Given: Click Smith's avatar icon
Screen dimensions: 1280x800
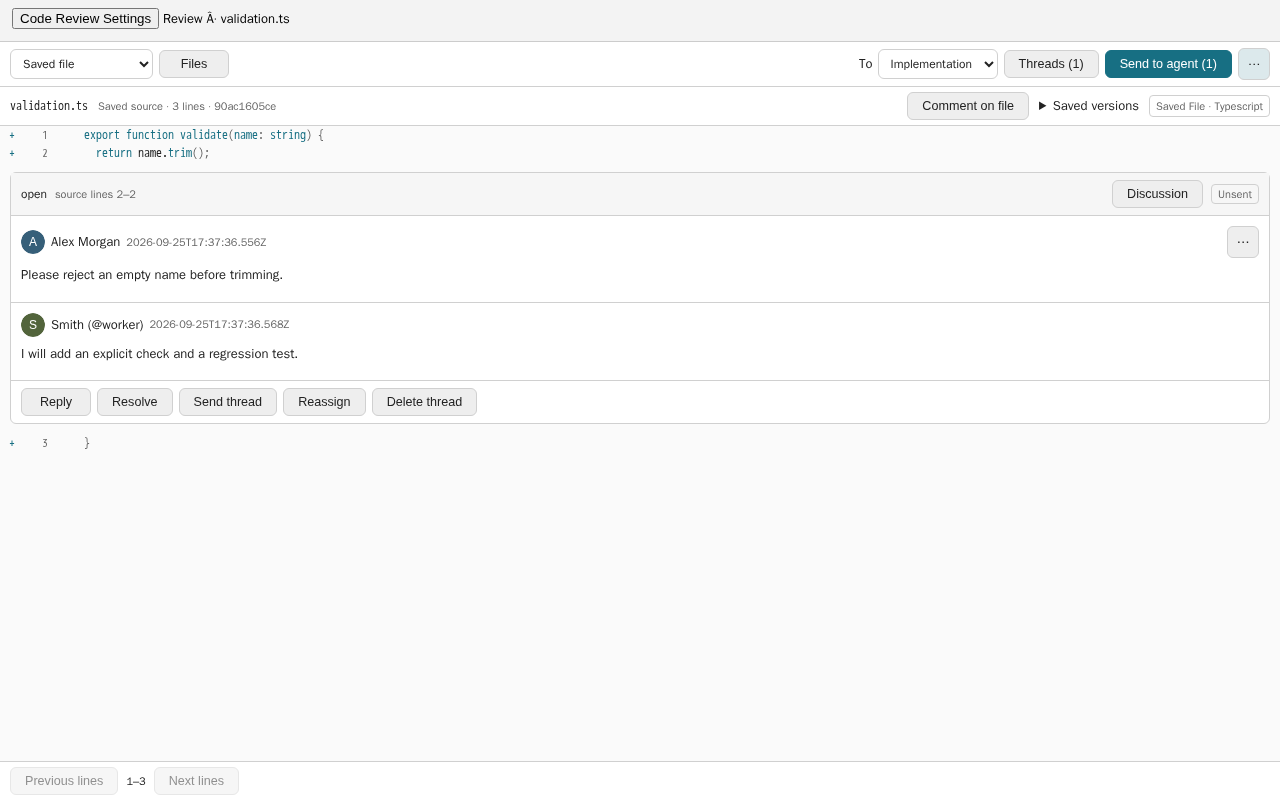Looking at the screenshot, I should click(x=33, y=325).
